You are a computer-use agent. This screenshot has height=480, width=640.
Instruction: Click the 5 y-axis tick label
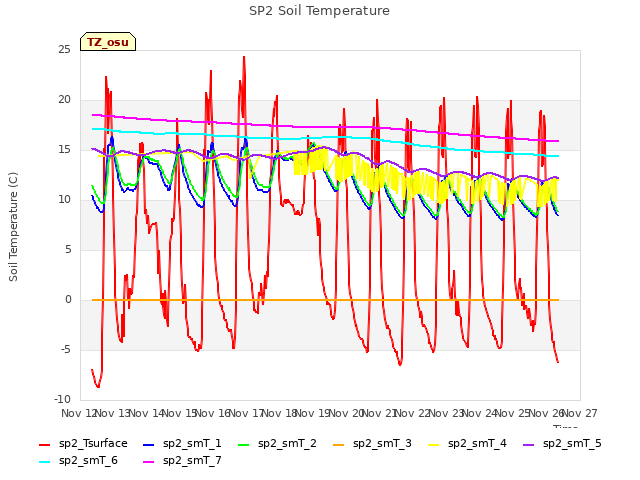coord(68,249)
